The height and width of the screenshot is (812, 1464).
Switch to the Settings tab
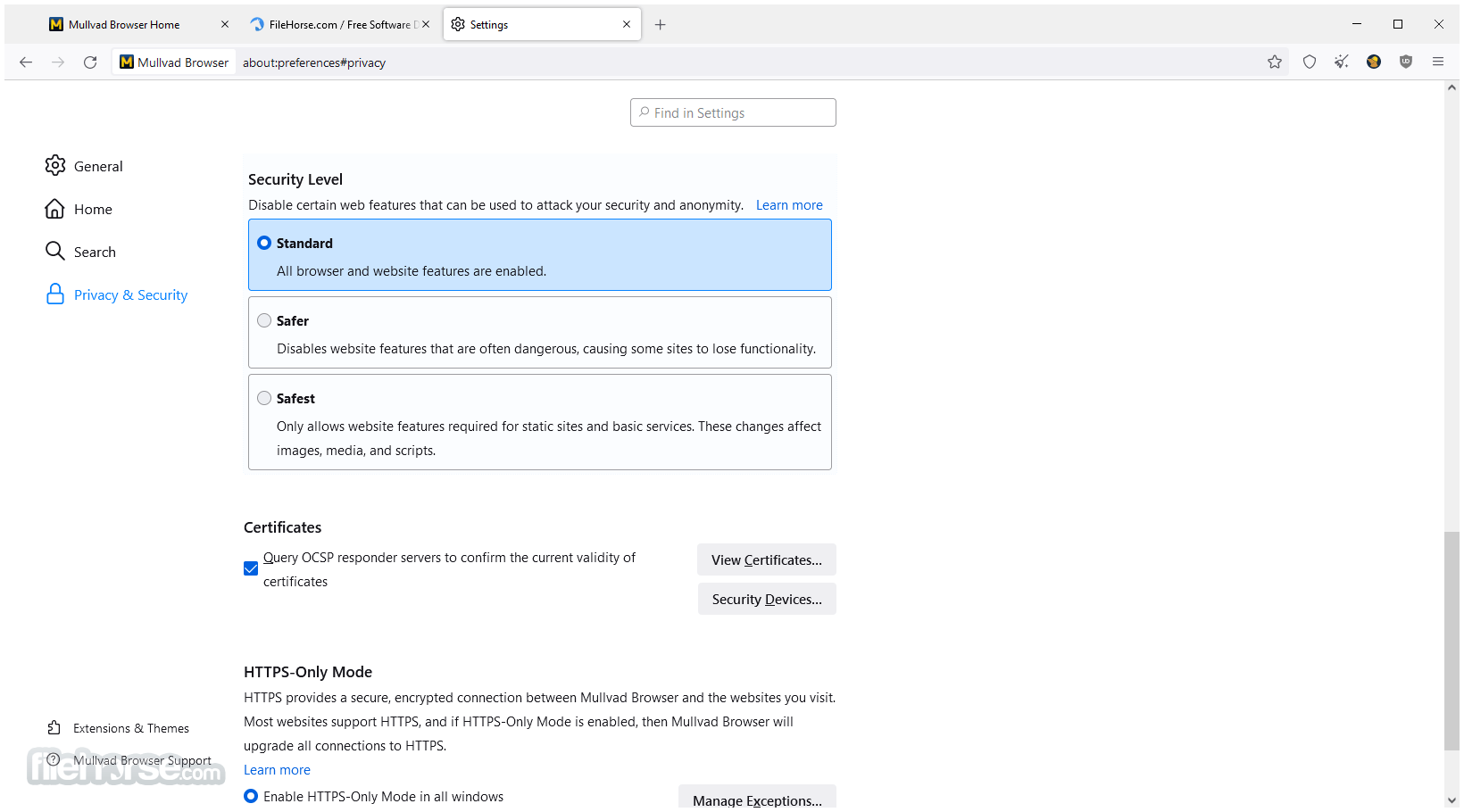[543, 25]
